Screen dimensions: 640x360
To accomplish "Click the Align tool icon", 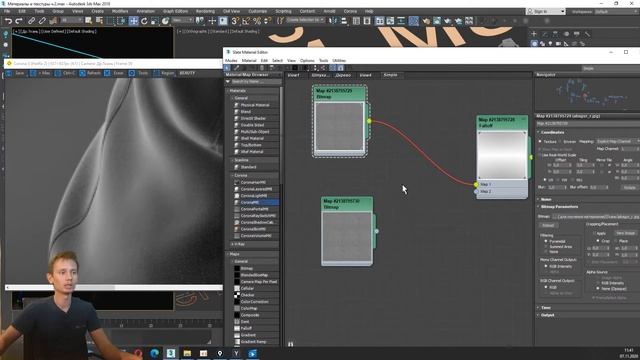I will [344, 21].
